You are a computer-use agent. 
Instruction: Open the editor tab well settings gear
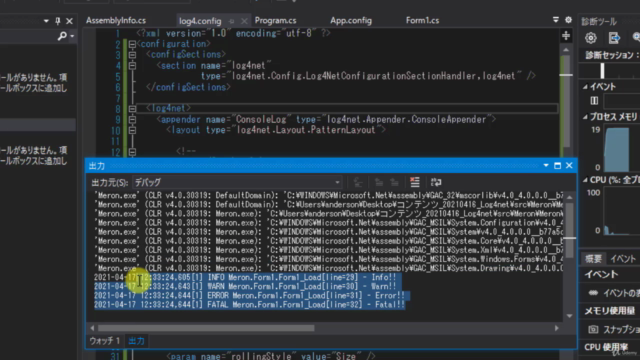tap(568, 20)
